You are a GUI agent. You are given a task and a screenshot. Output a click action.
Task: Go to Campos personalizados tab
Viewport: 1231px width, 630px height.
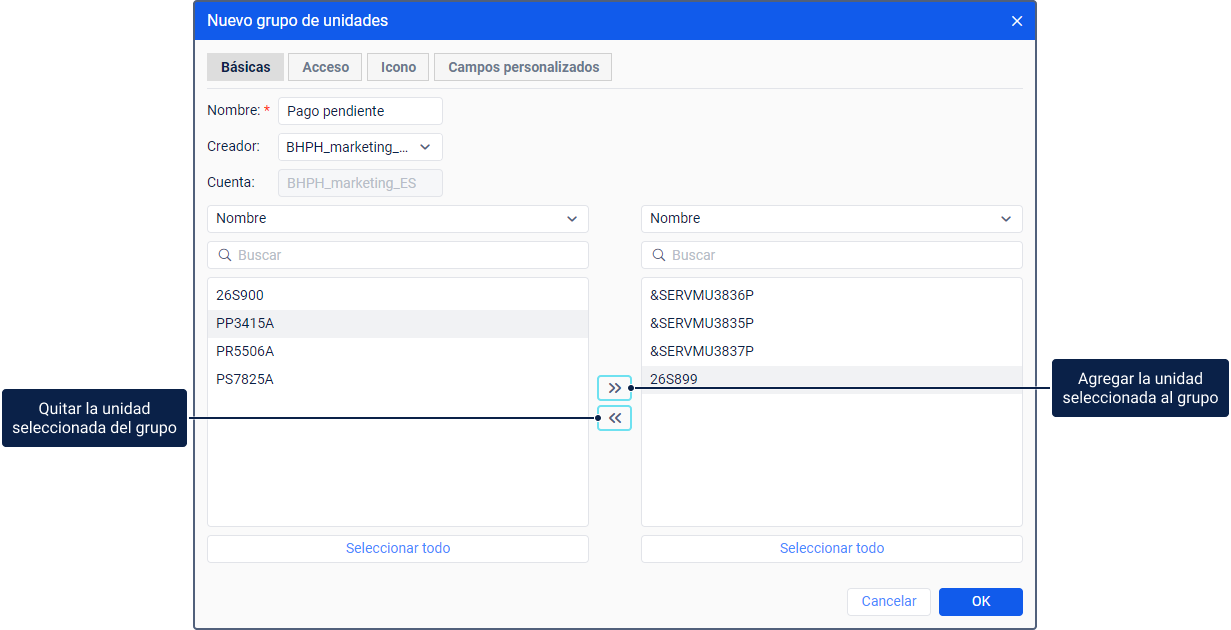(x=523, y=67)
